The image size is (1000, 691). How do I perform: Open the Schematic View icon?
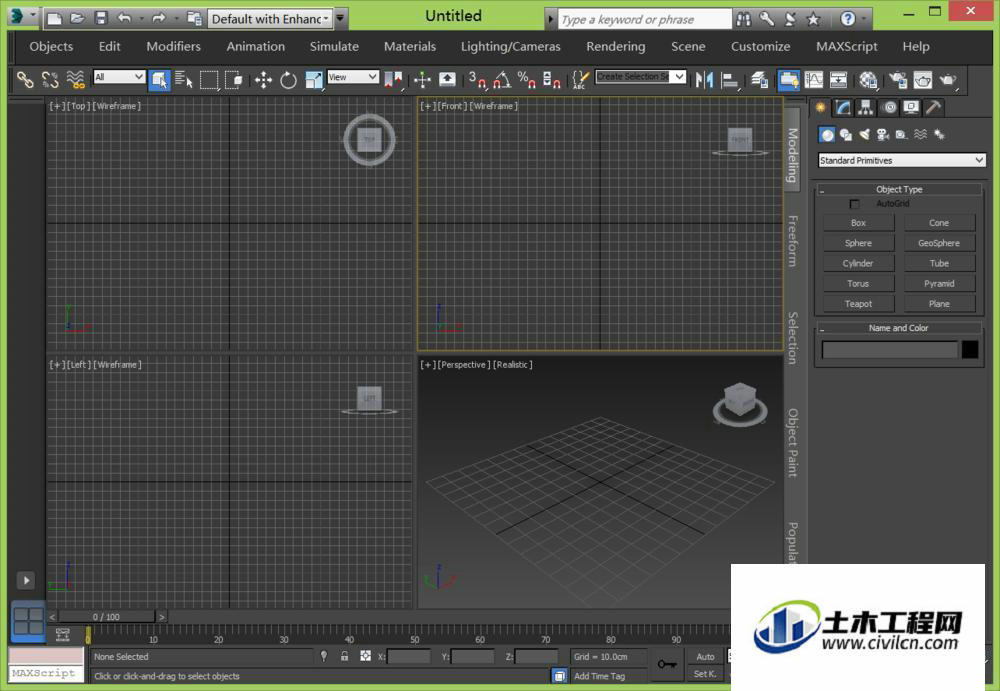pyautogui.click(x=839, y=80)
